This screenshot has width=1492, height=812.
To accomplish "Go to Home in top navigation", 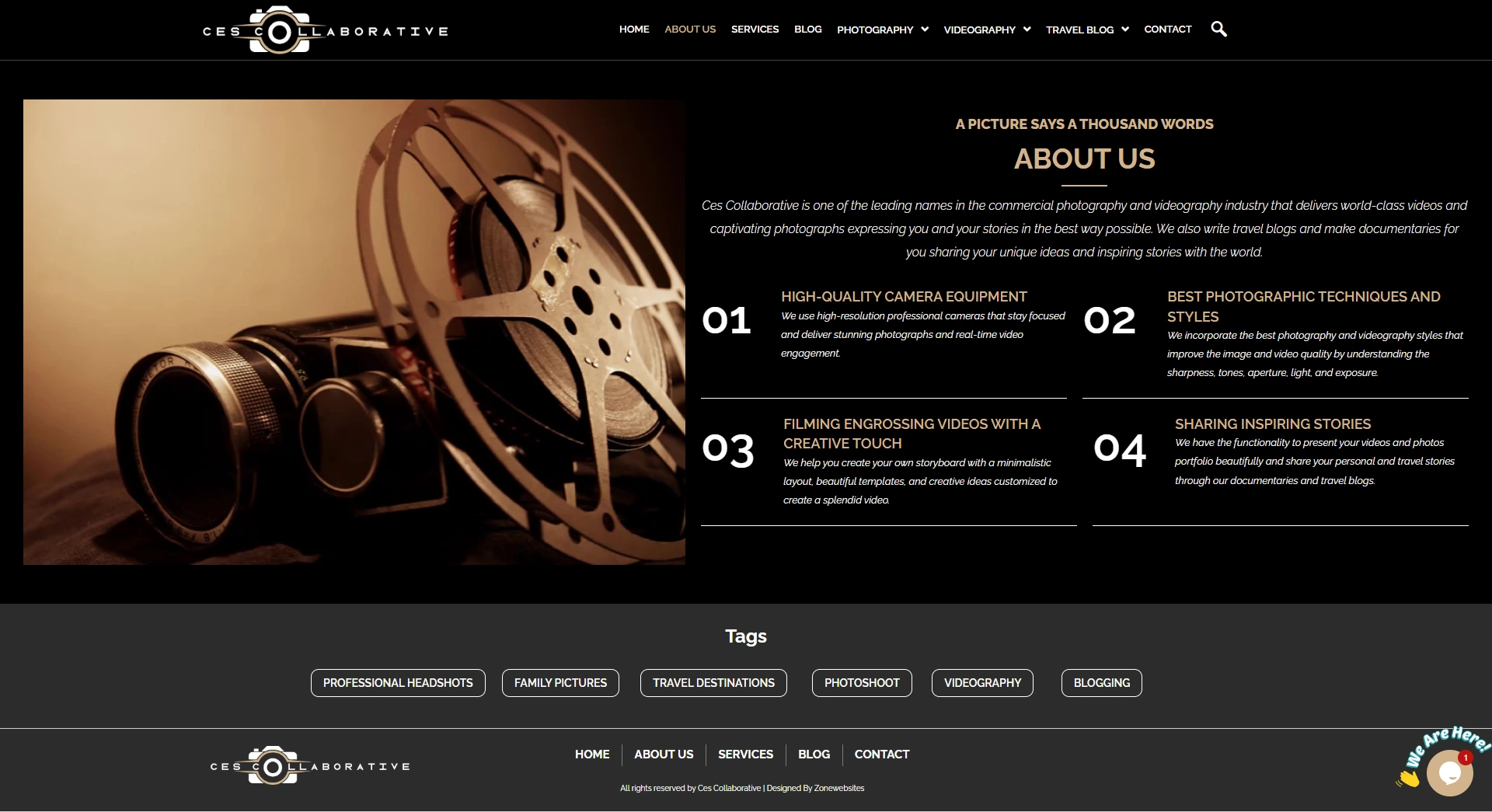I will tap(634, 30).
